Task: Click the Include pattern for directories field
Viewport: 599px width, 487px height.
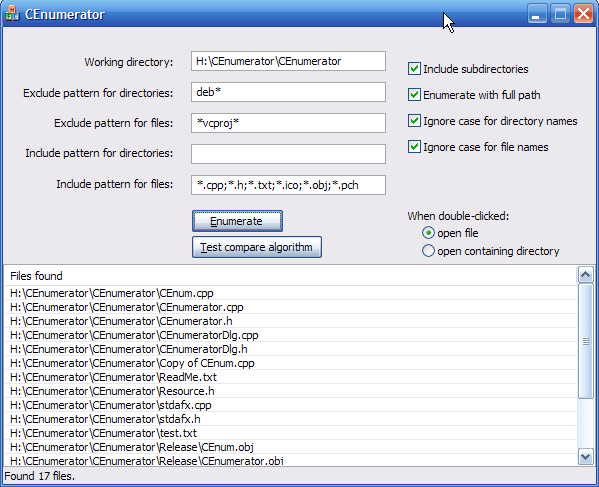Action: pyautogui.click(x=288, y=154)
